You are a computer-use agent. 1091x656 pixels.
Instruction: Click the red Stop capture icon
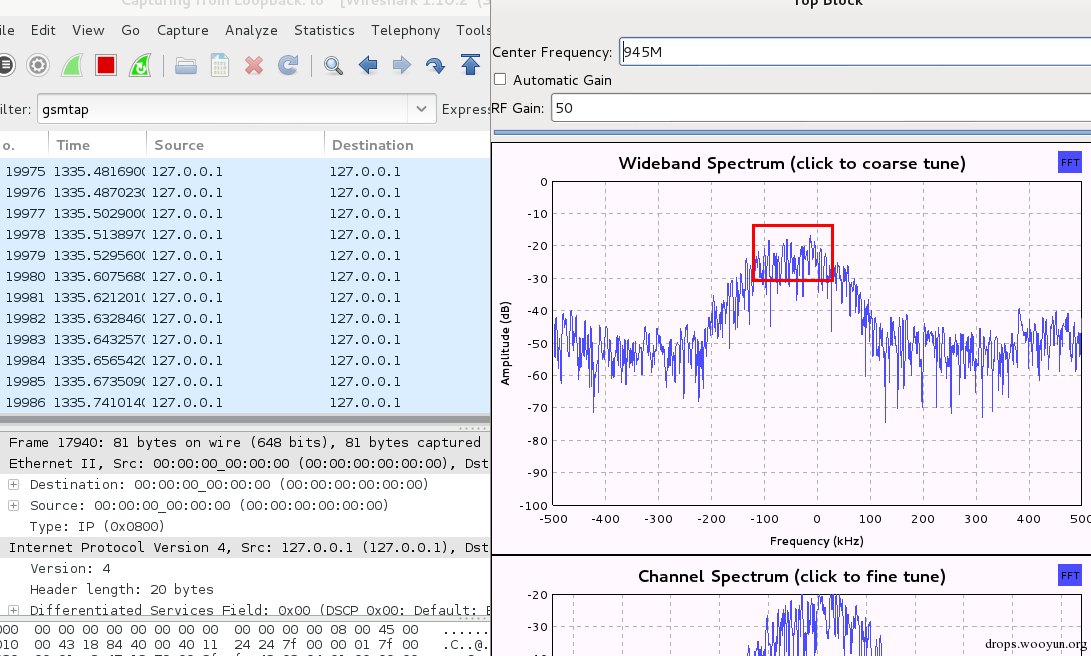tap(106, 66)
